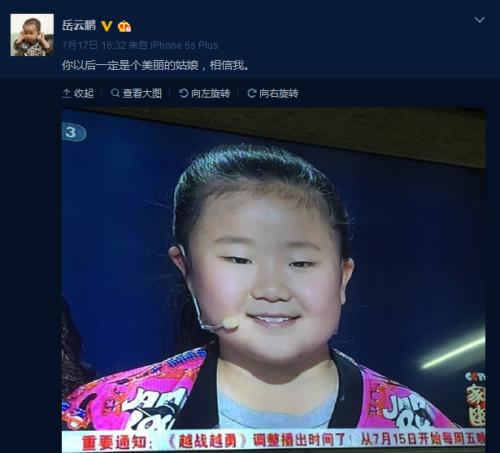
Task: Click the up-arrow collapse icon
Action: tap(66, 93)
